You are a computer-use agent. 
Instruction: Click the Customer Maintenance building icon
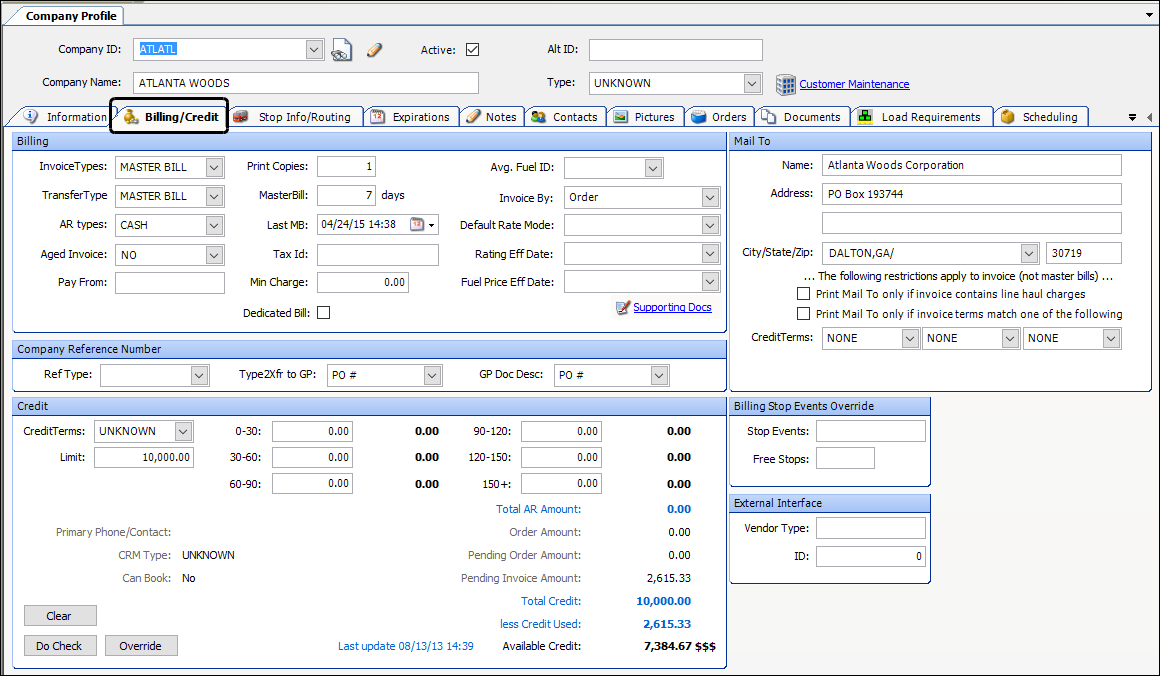tap(786, 84)
